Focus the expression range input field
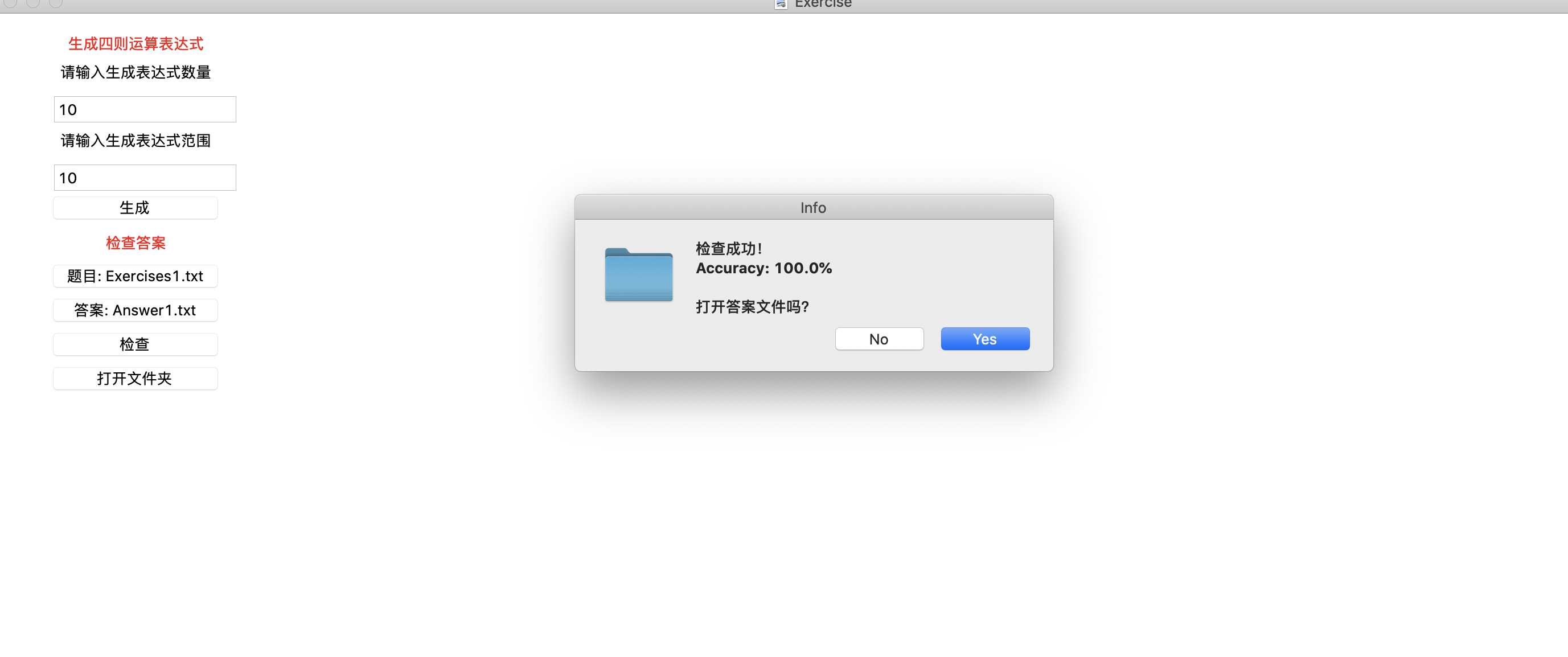The image size is (1568, 657). (x=145, y=178)
